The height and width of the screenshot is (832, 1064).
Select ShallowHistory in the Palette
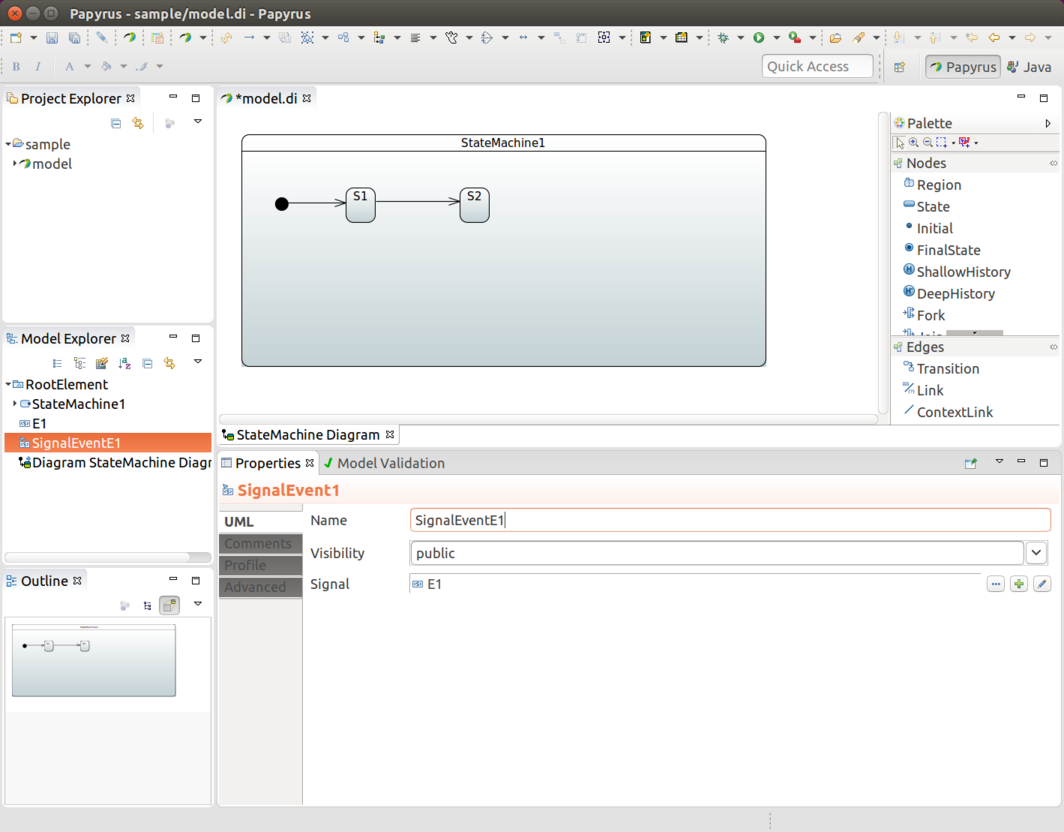pos(957,271)
